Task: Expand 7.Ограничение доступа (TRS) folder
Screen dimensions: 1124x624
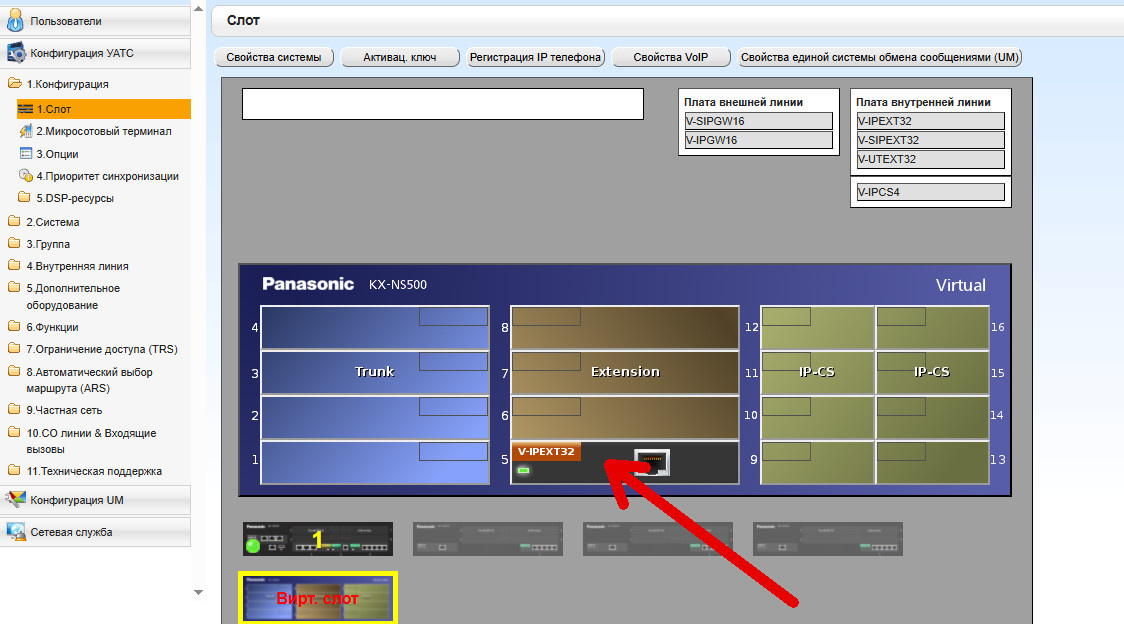Action: [14, 349]
